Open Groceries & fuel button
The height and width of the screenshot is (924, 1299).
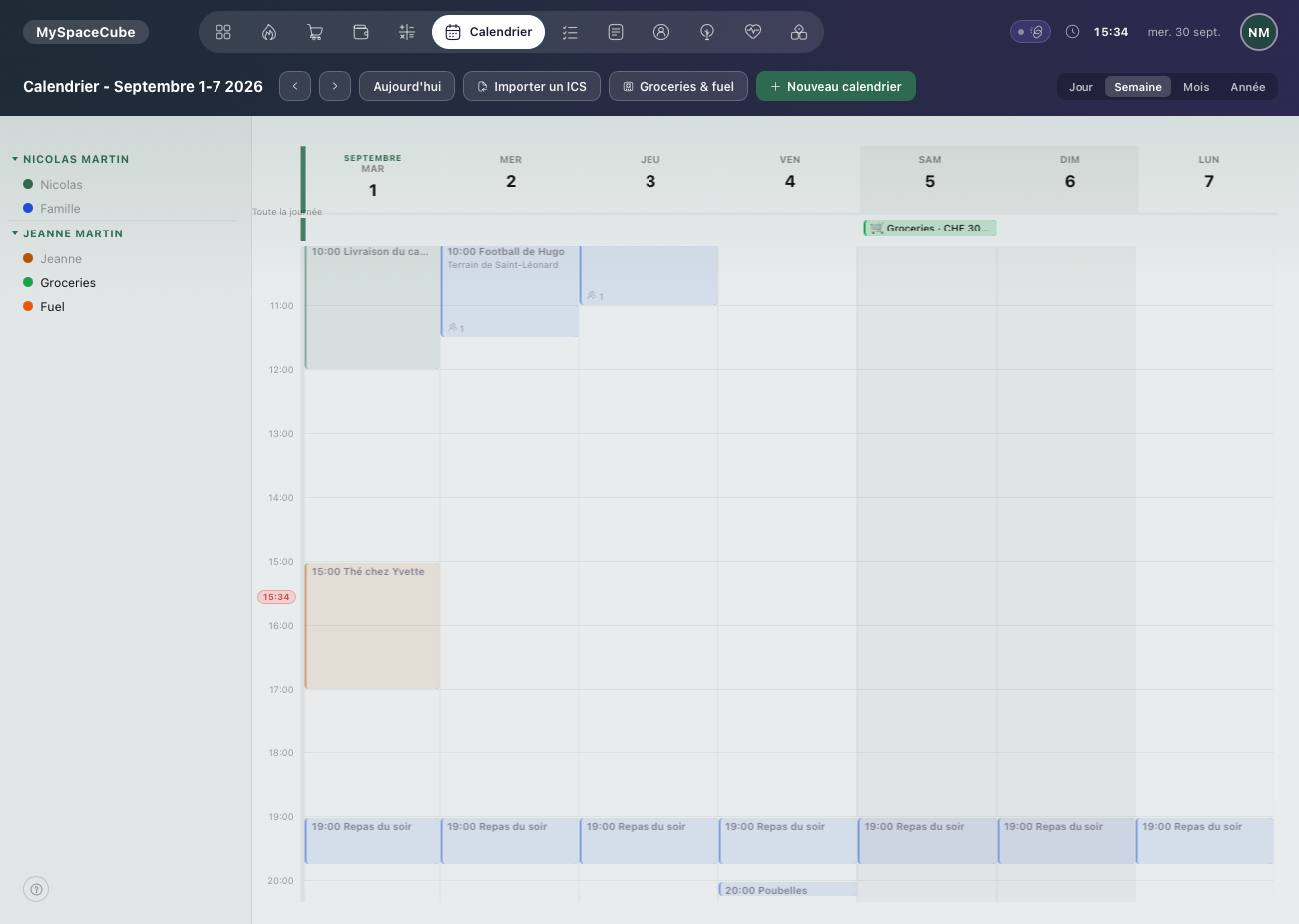(x=678, y=86)
